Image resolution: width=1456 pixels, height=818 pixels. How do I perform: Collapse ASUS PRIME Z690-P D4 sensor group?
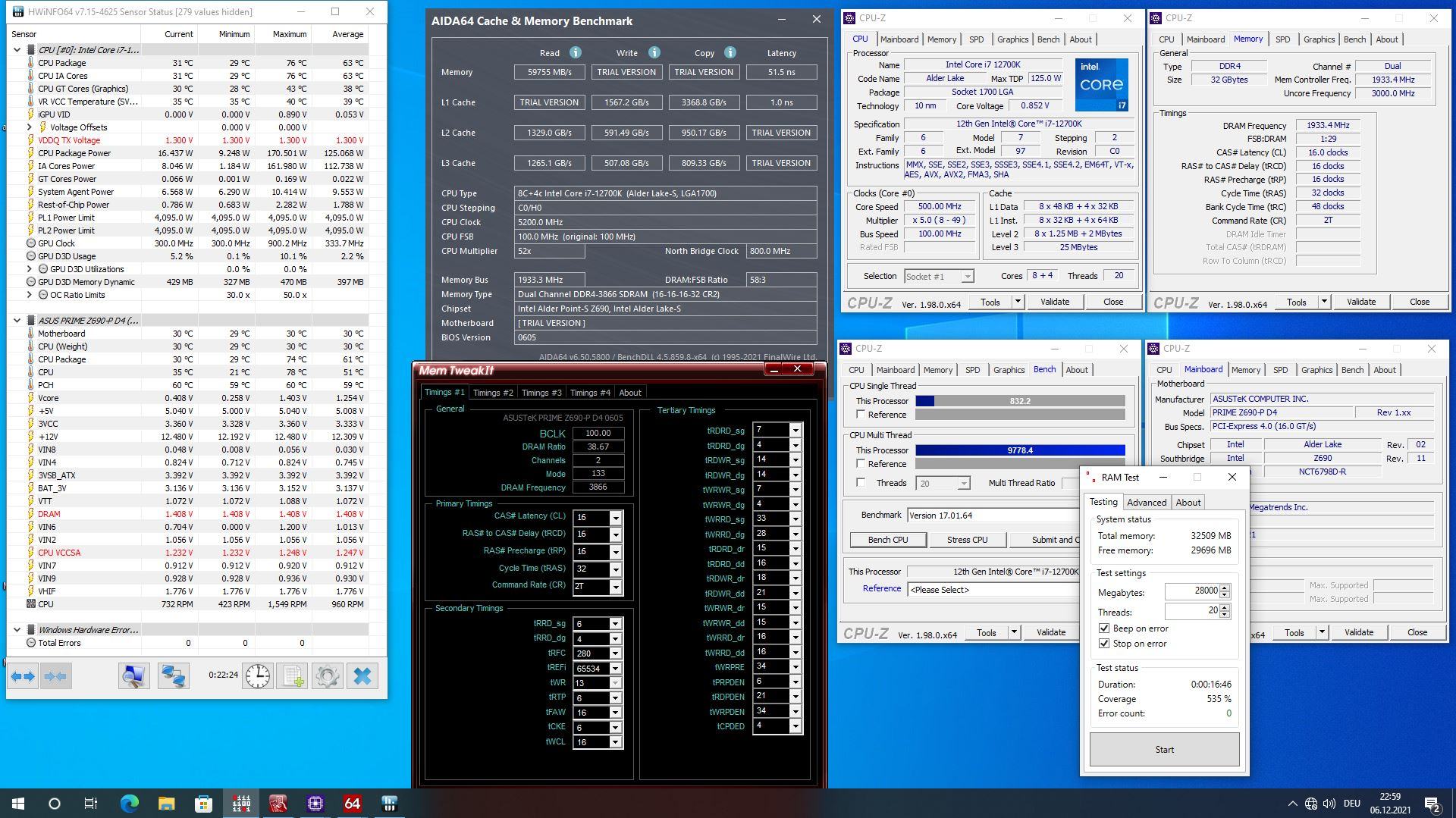tap(17, 321)
